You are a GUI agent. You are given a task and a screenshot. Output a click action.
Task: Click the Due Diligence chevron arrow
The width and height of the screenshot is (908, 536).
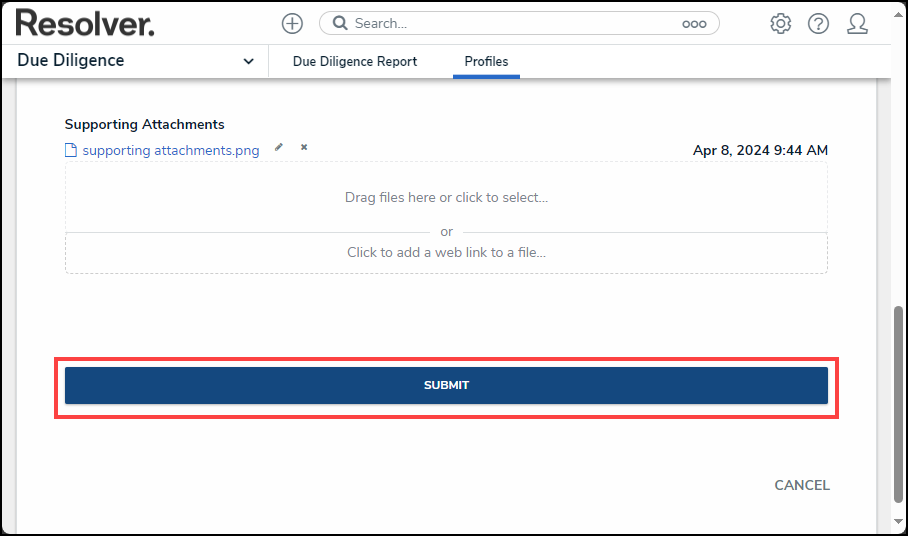click(248, 61)
